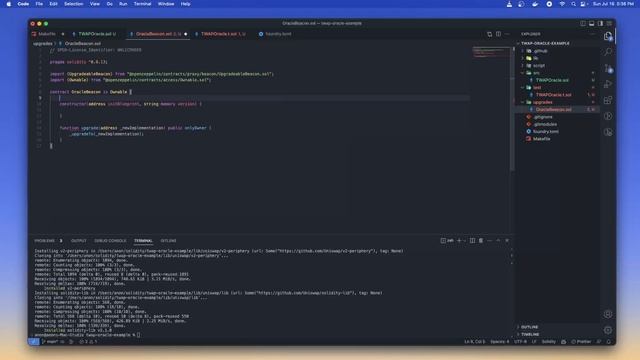This screenshot has height=360, width=640.
Task: Switch to the TWAPOracle.sol editor tab
Action: tap(95, 34)
